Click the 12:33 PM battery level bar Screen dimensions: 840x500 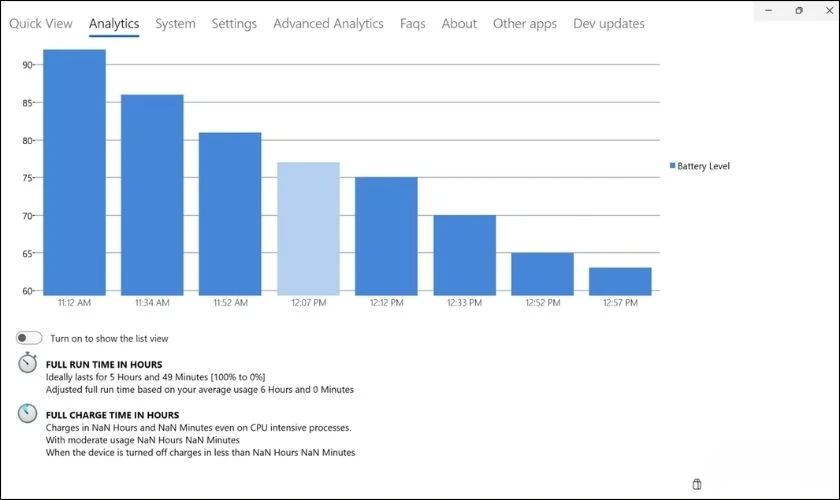click(x=464, y=255)
